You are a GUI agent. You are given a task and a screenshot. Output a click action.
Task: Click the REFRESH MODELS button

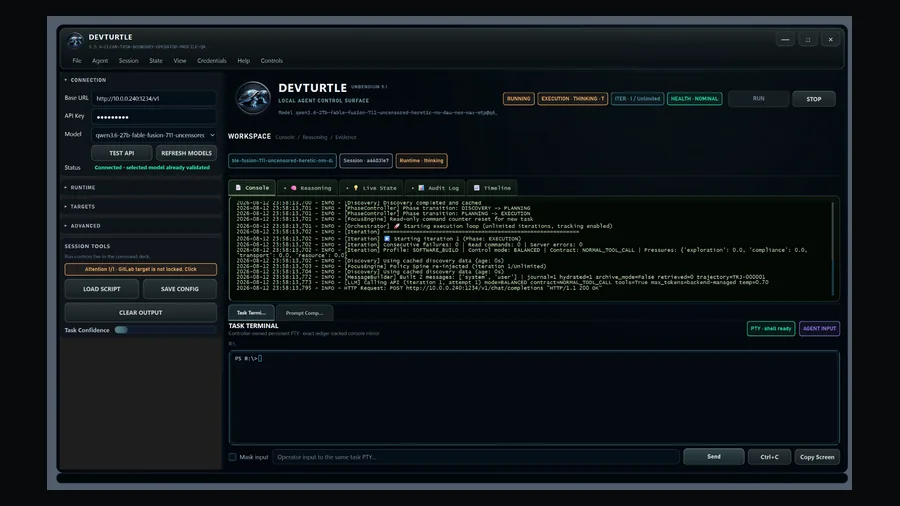point(187,153)
